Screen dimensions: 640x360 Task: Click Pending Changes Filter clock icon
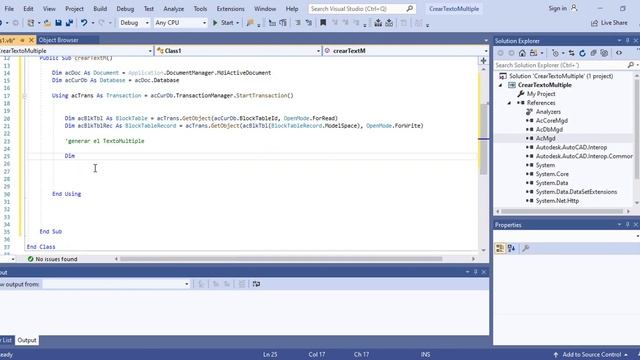click(x=555, y=53)
